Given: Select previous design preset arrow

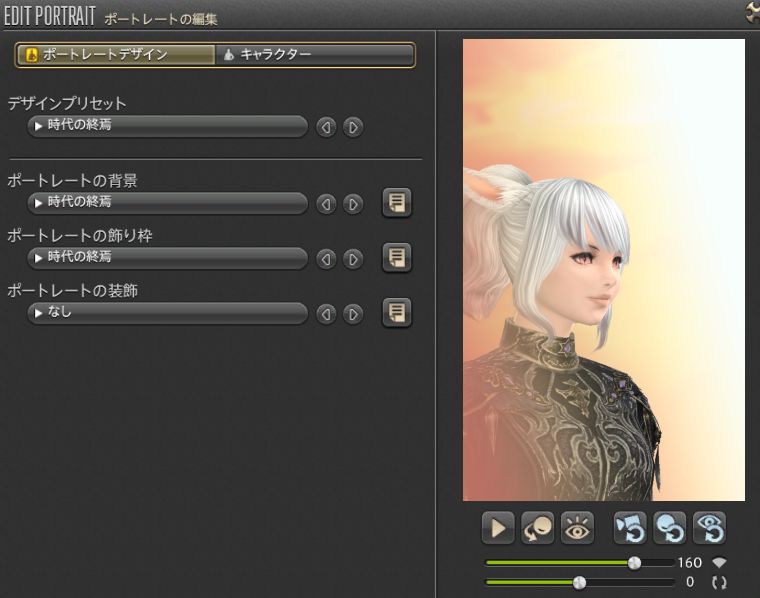Looking at the screenshot, I should pos(326,127).
